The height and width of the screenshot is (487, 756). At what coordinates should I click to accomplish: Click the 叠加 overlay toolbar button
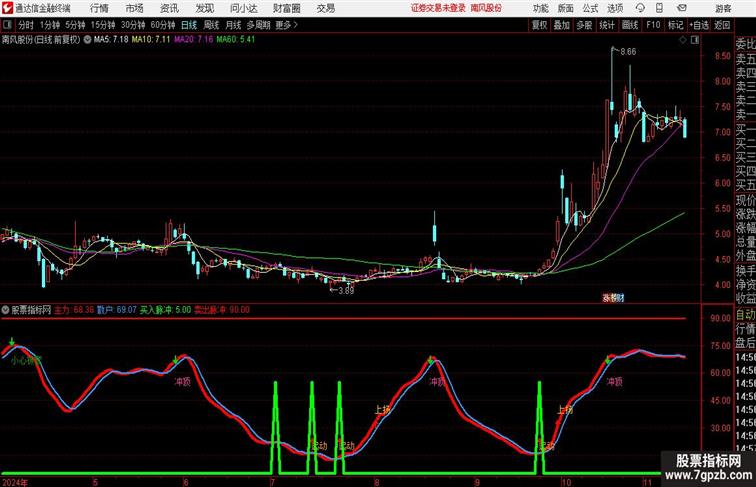[x=562, y=25]
